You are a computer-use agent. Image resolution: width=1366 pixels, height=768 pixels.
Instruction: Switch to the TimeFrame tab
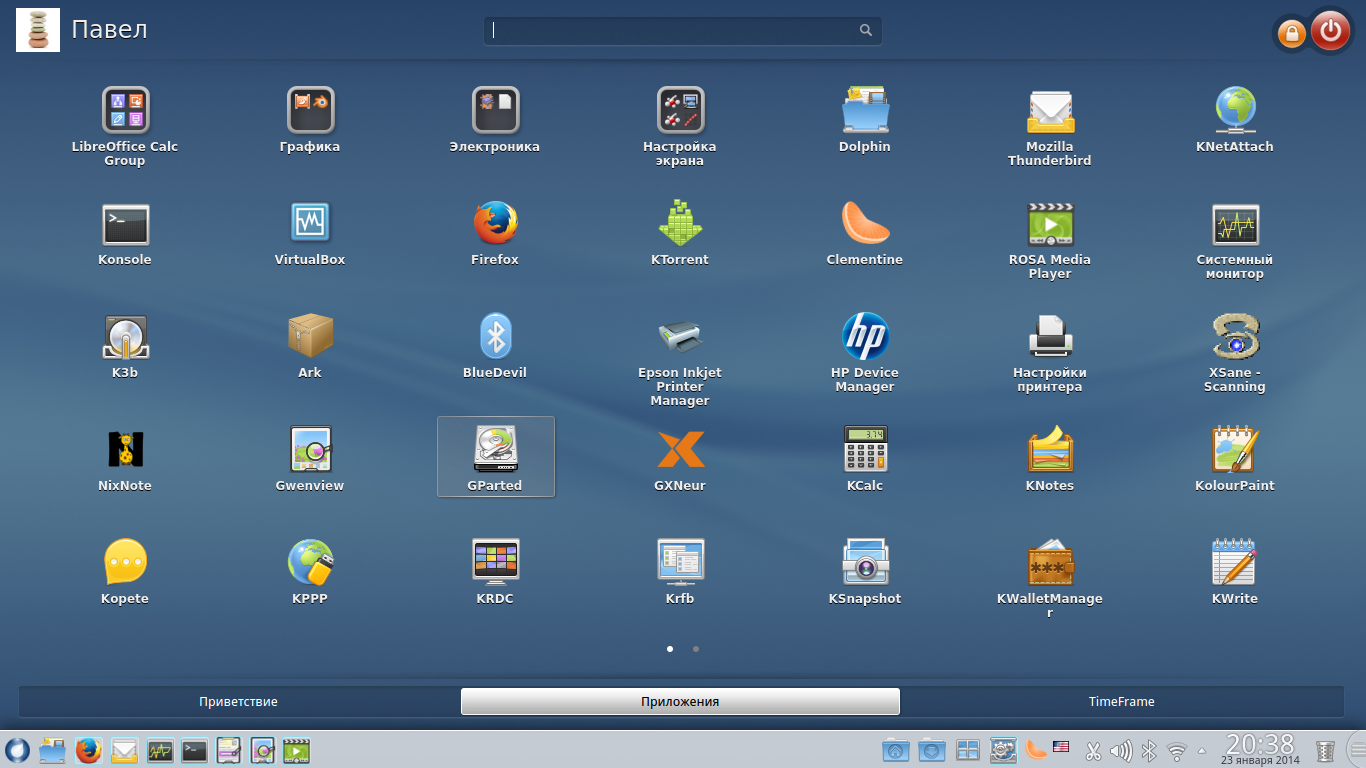(1122, 702)
